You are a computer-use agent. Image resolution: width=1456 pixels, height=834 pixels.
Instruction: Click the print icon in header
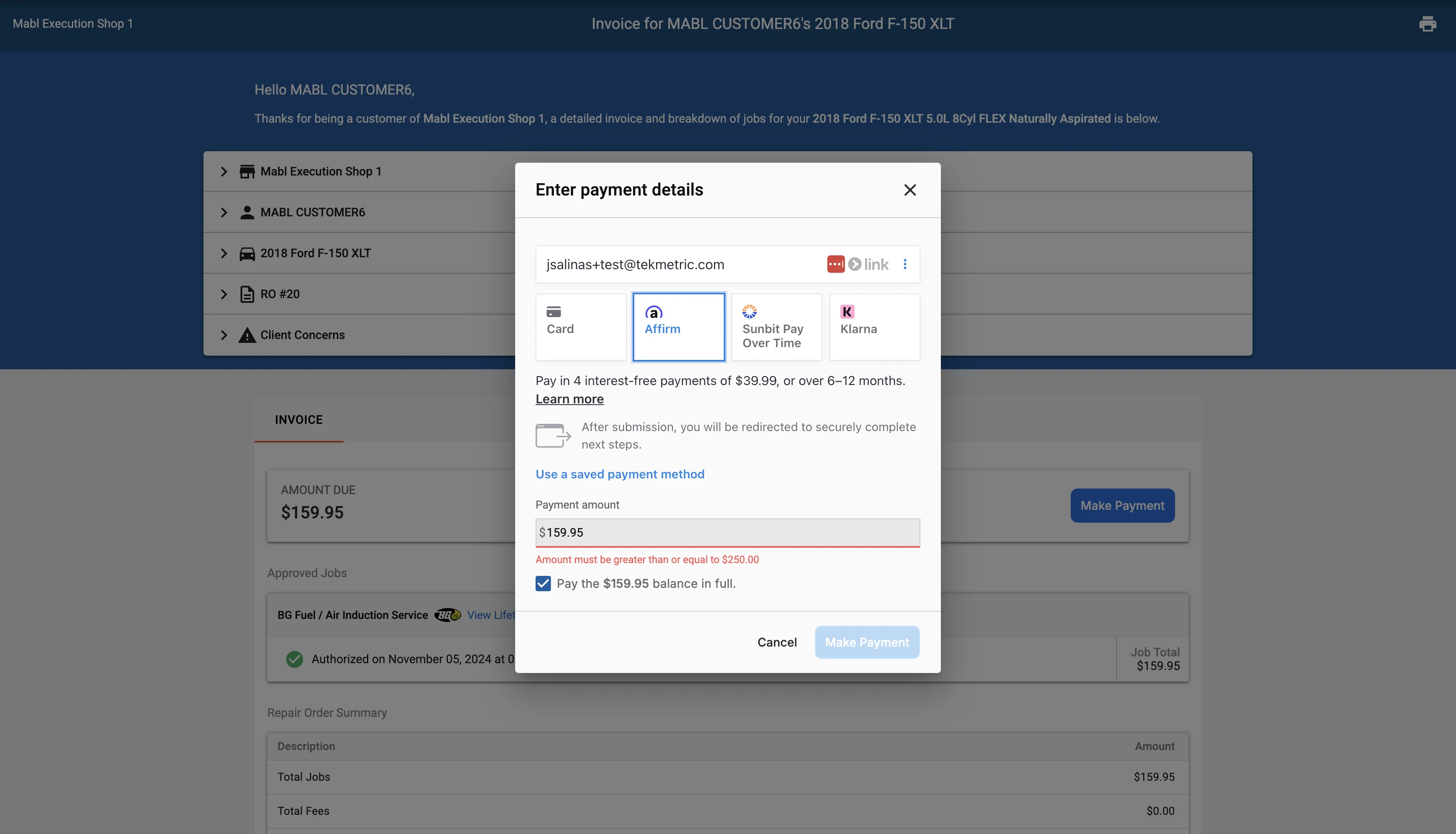(x=1427, y=24)
